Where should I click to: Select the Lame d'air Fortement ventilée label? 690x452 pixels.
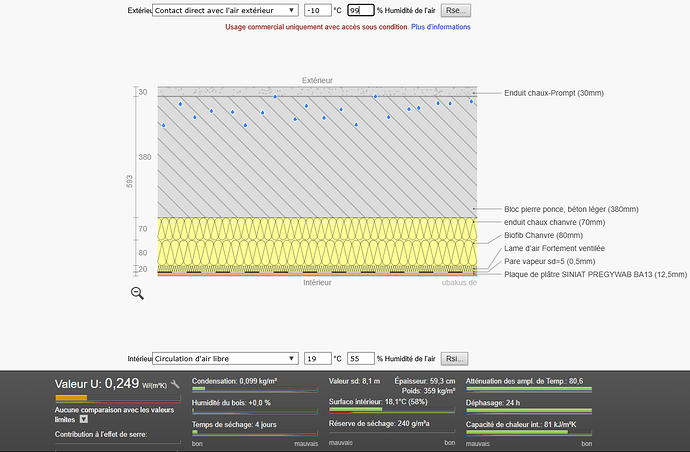pos(554,248)
